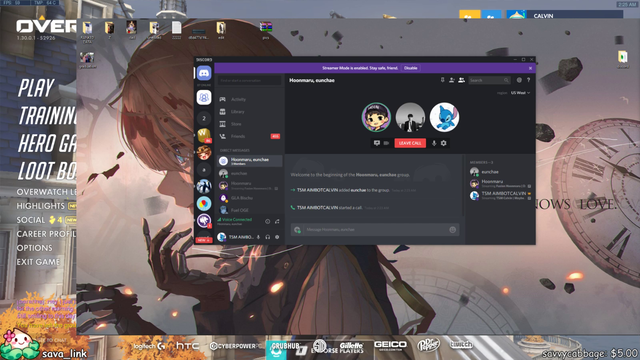Select the black-and-white photo avatar in the call
Image resolution: width=640 pixels, height=360 pixels.
click(x=410, y=117)
